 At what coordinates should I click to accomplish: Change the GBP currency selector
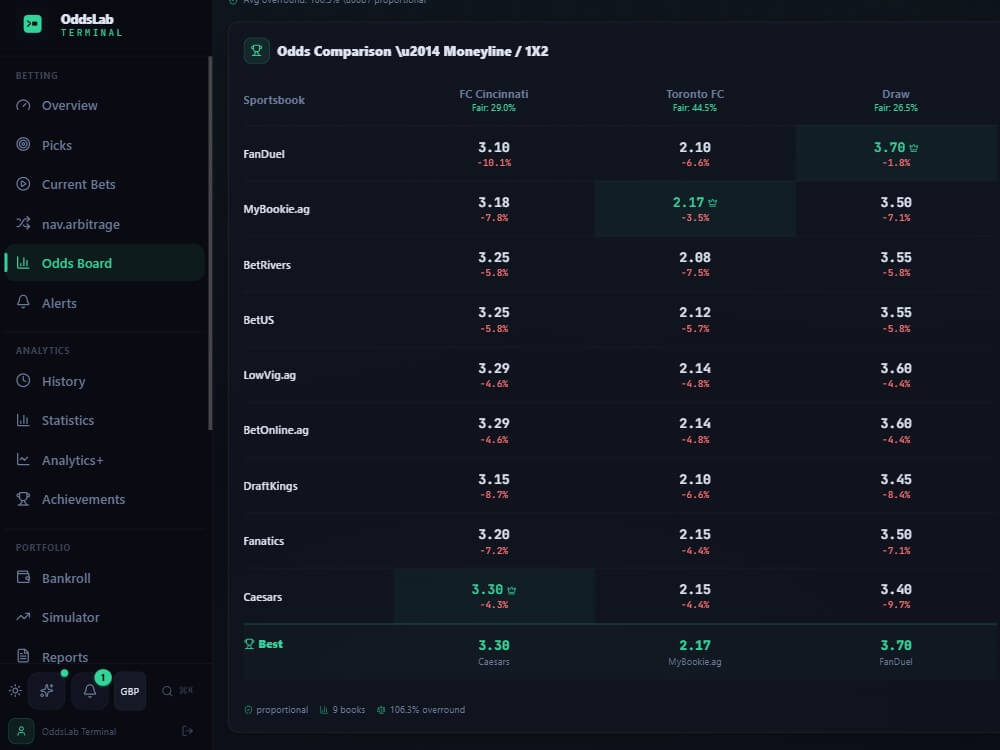130,691
